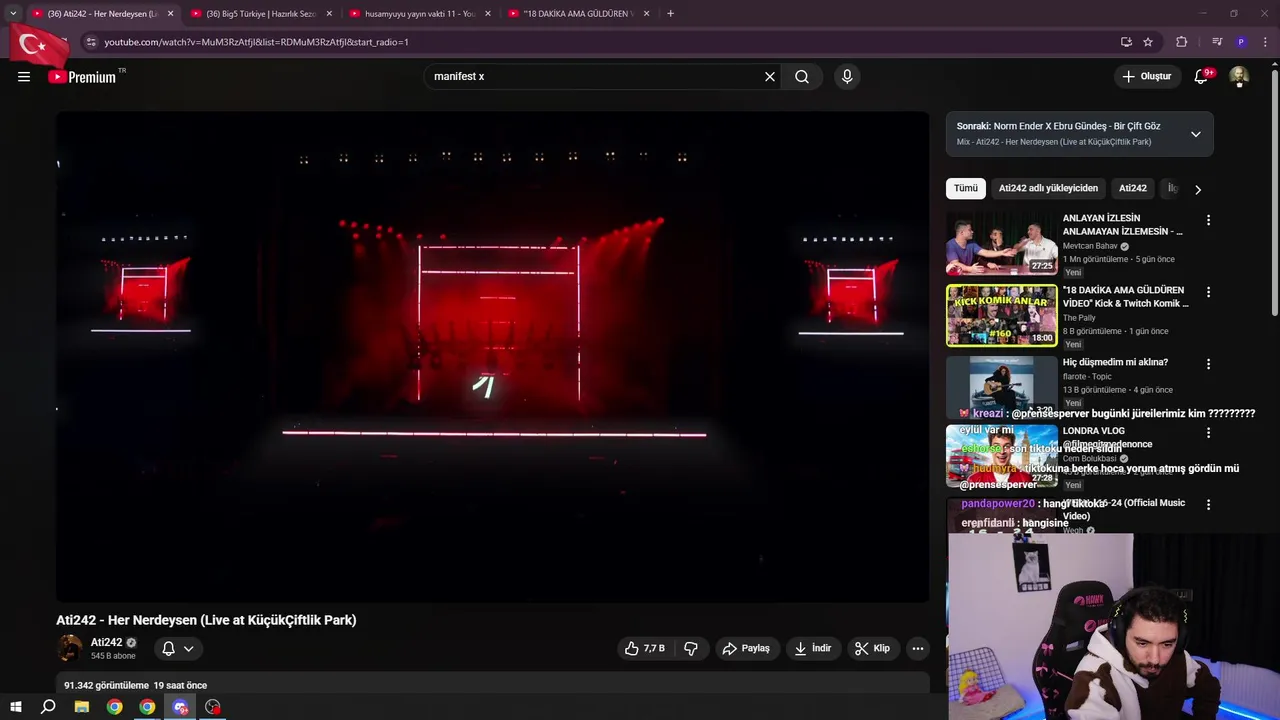
Task: Expand the mix playlist panel chevron
Action: click(x=1195, y=134)
